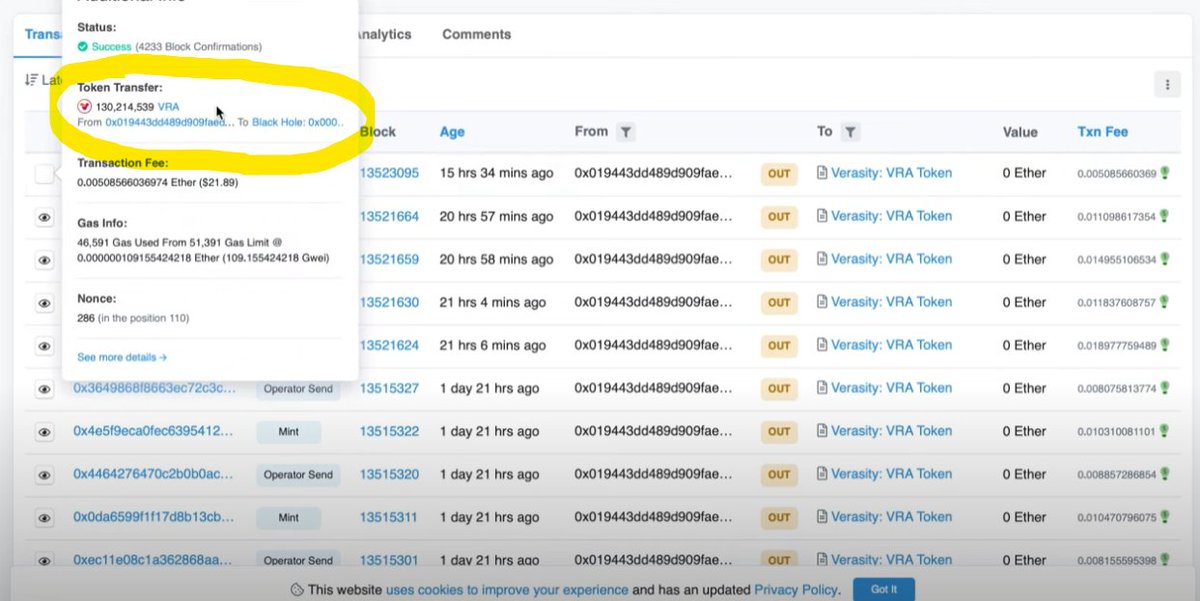
Task: Click green gas icon beside fee 0.010470796075
Action: (x=1164, y=517)
